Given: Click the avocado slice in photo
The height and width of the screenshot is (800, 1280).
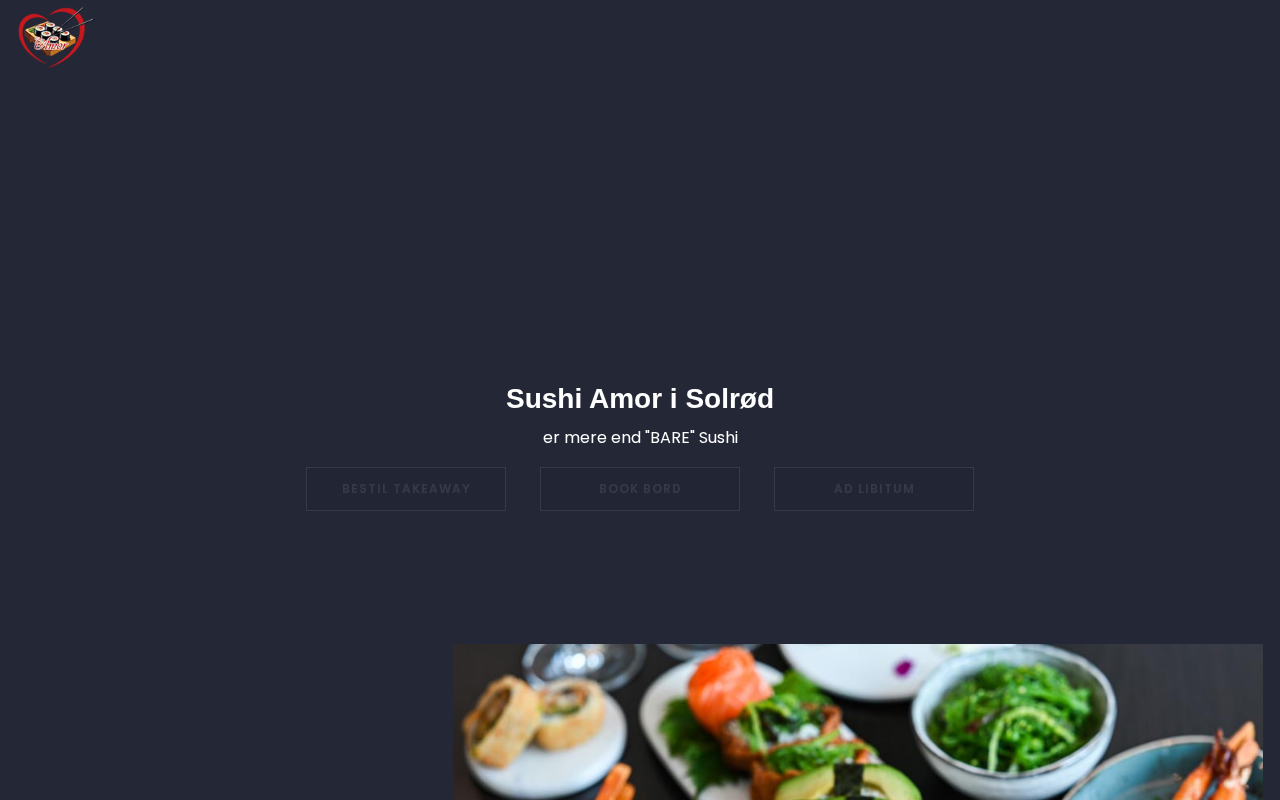Looking at the screenshot, I should coord(848,783).
